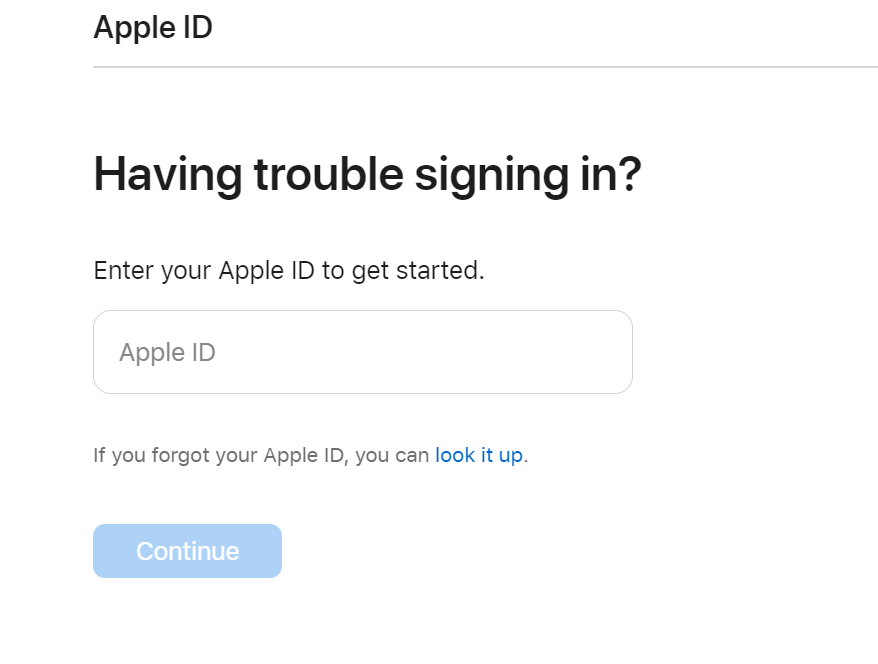Click the word "Continue" on the blue button
This screenshot has width=878, height=664.
point(187,551)
